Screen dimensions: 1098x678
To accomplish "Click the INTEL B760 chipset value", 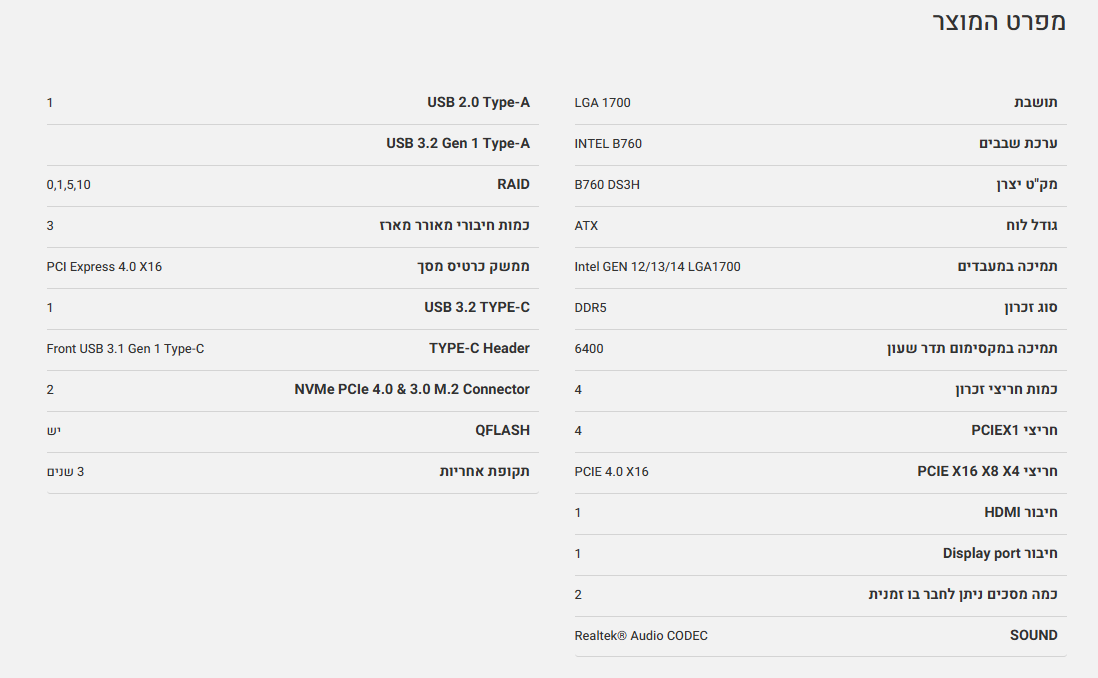I will [x=608, y=144].
